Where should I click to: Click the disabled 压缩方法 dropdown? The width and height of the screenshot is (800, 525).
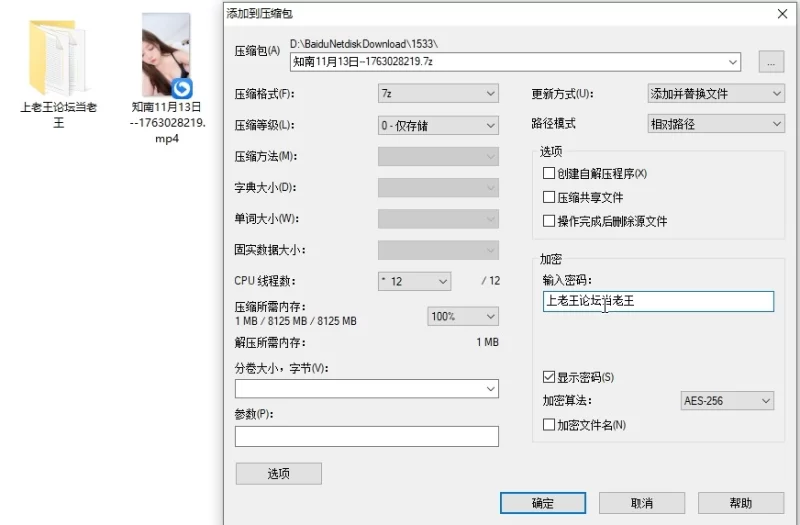pos(438,157)
